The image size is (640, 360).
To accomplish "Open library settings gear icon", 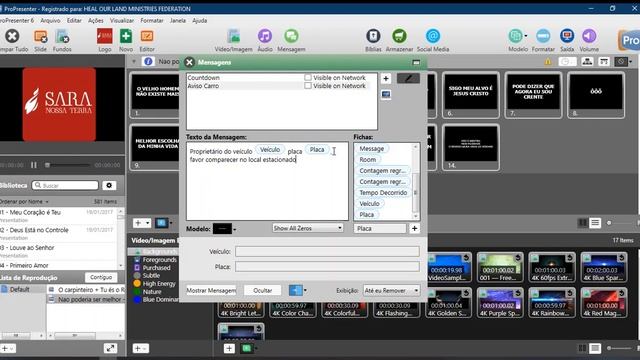I will [109, 185].
